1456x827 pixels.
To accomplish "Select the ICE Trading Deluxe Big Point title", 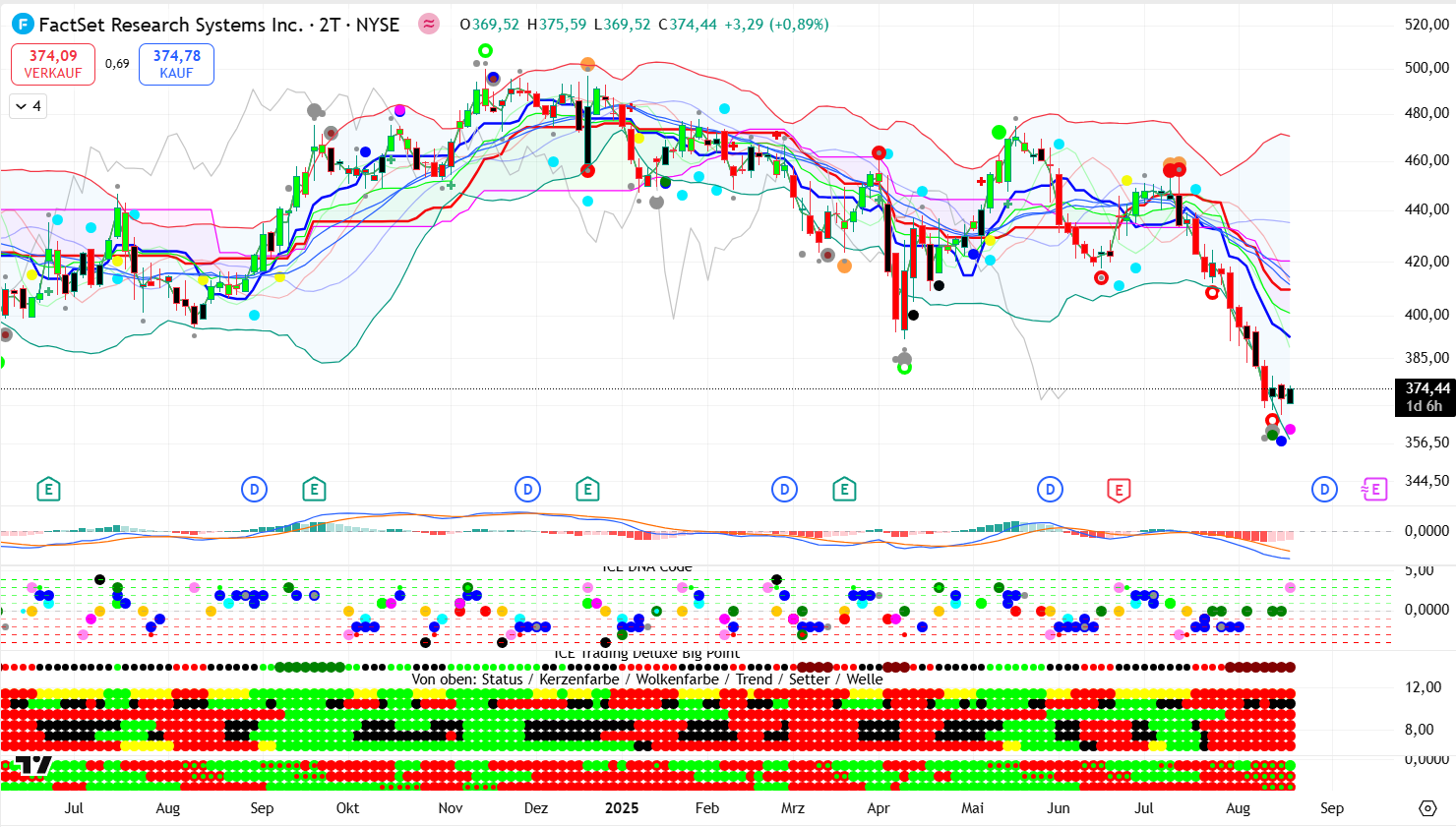I will (x=646, y=654).
